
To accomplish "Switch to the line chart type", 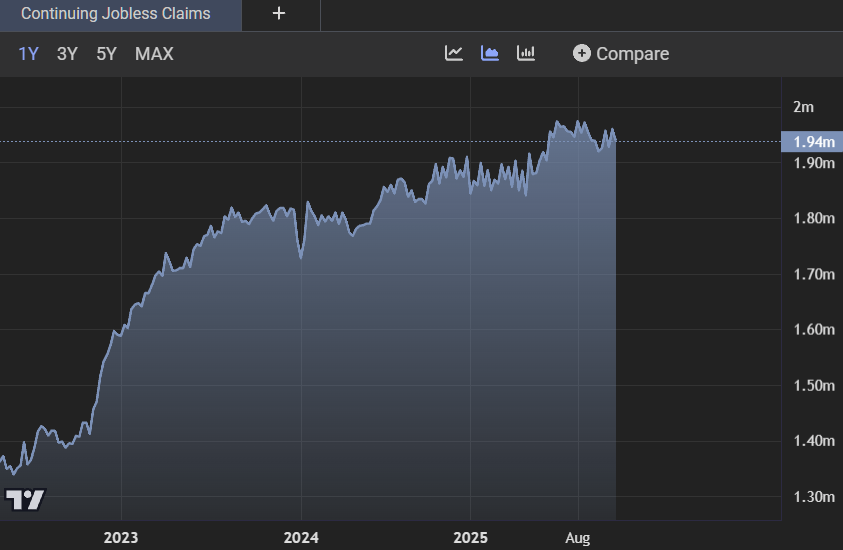I will tap(454, 53).
